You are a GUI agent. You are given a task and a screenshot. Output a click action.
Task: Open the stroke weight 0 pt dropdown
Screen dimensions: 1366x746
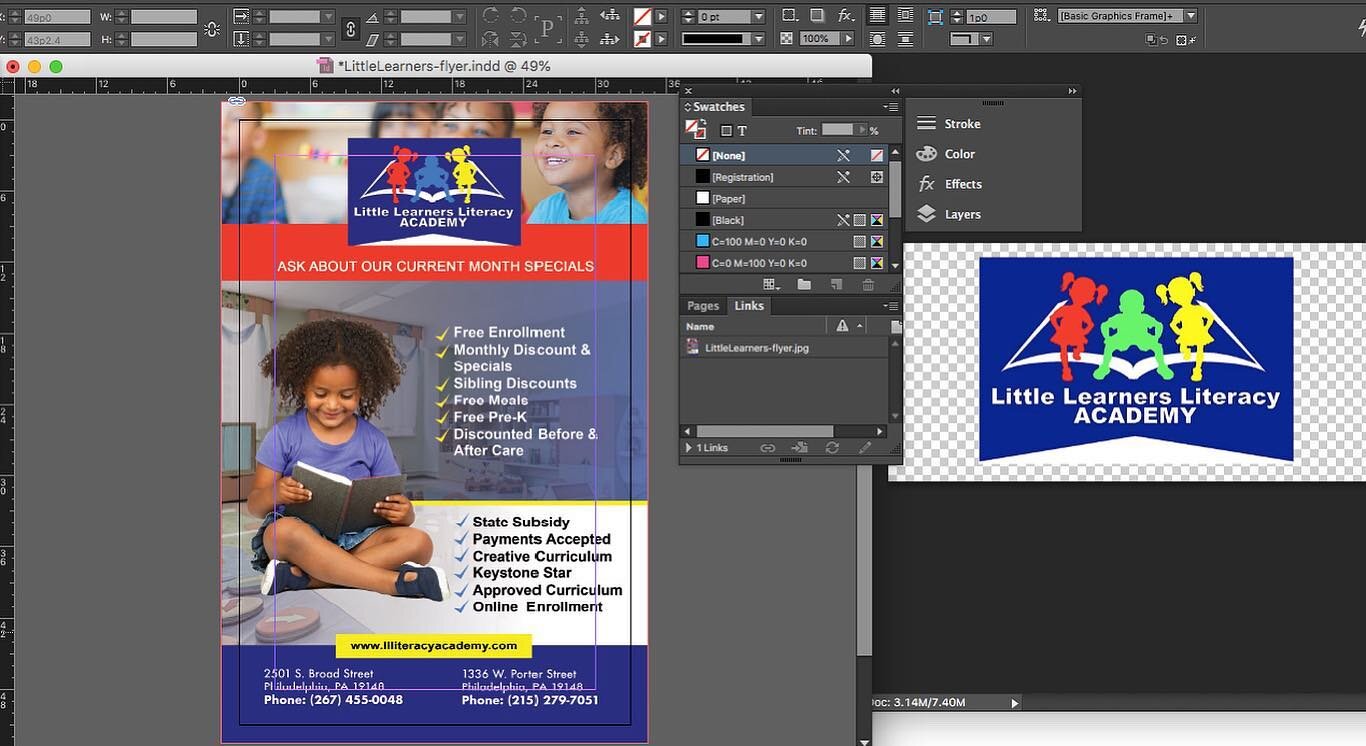tap(759, 17)
